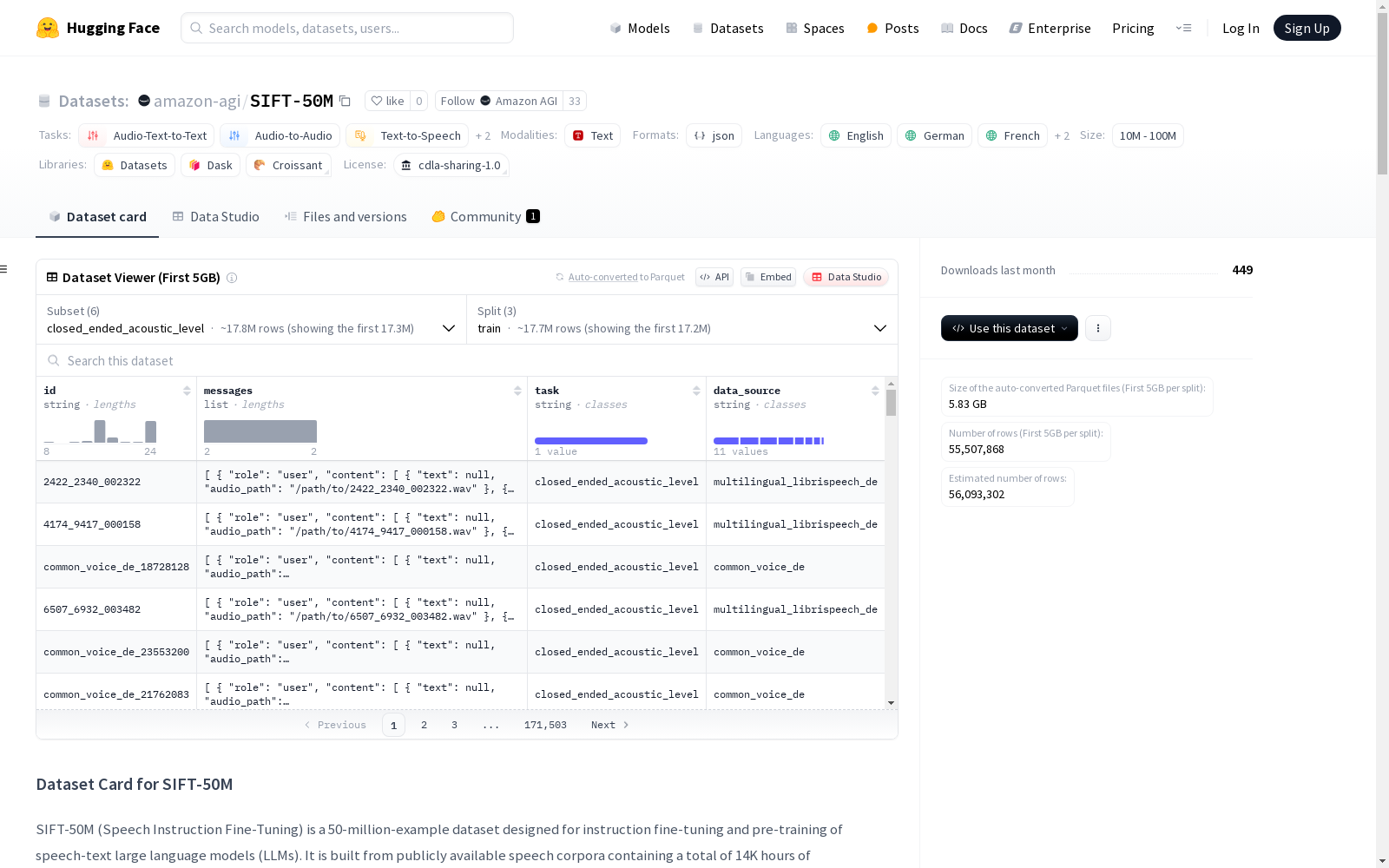Viewport: 1389px width, 868px height.
Task: Go to page 2 of the dataset viewer
Action: pos(424,725)
